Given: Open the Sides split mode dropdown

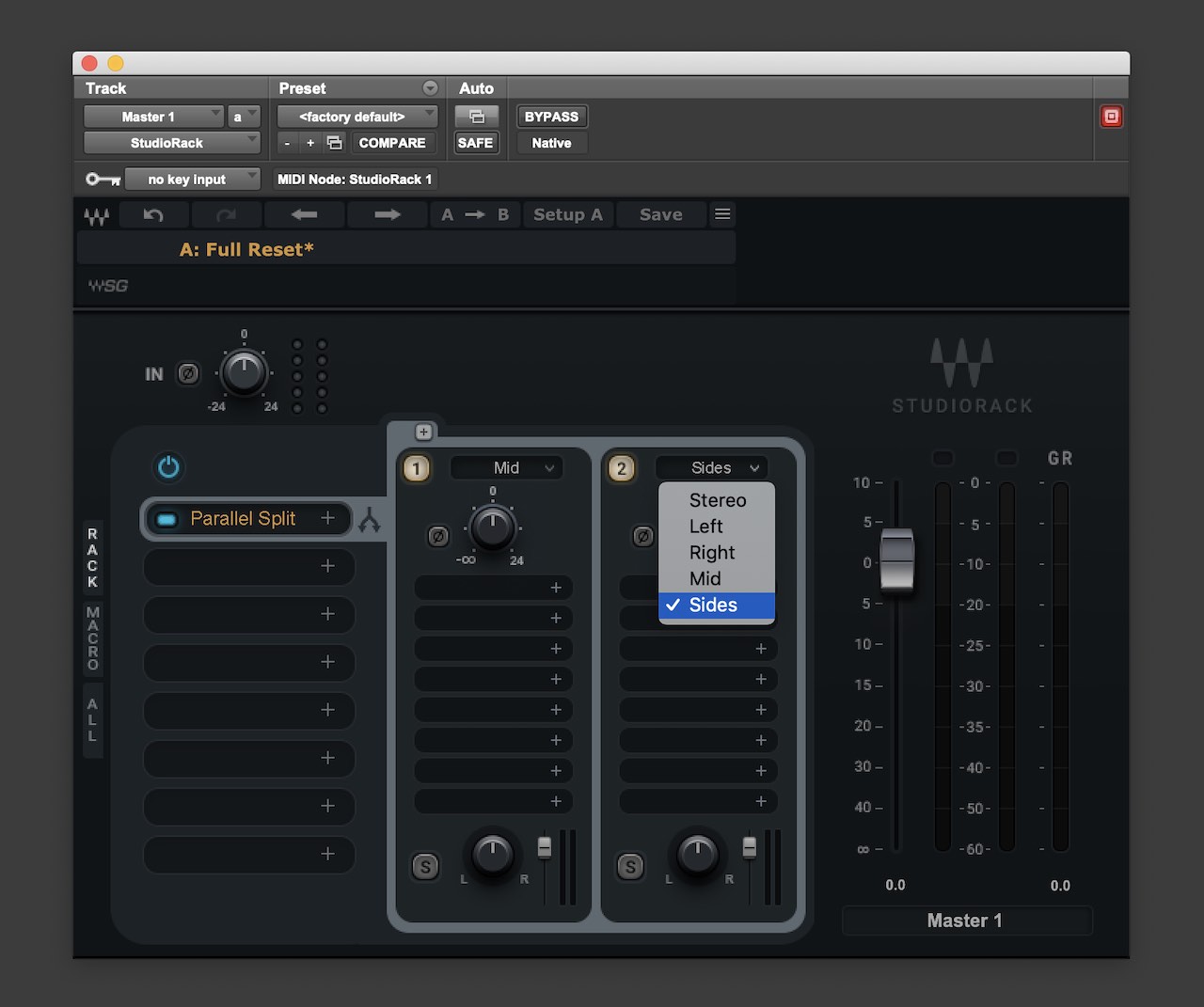Looking at the screenshot, I should (x=711, y=468).
